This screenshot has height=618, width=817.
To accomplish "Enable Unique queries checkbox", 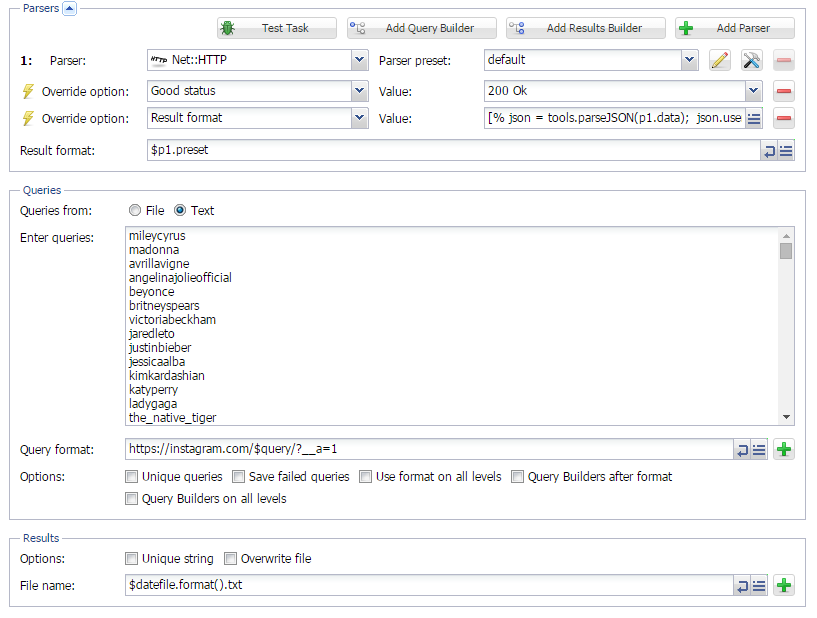I will [132, 476].
